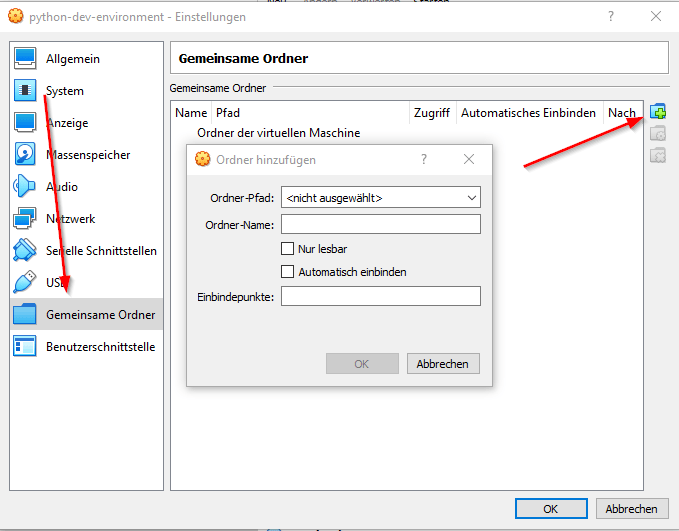Click the Nach column header

[623, 113]
